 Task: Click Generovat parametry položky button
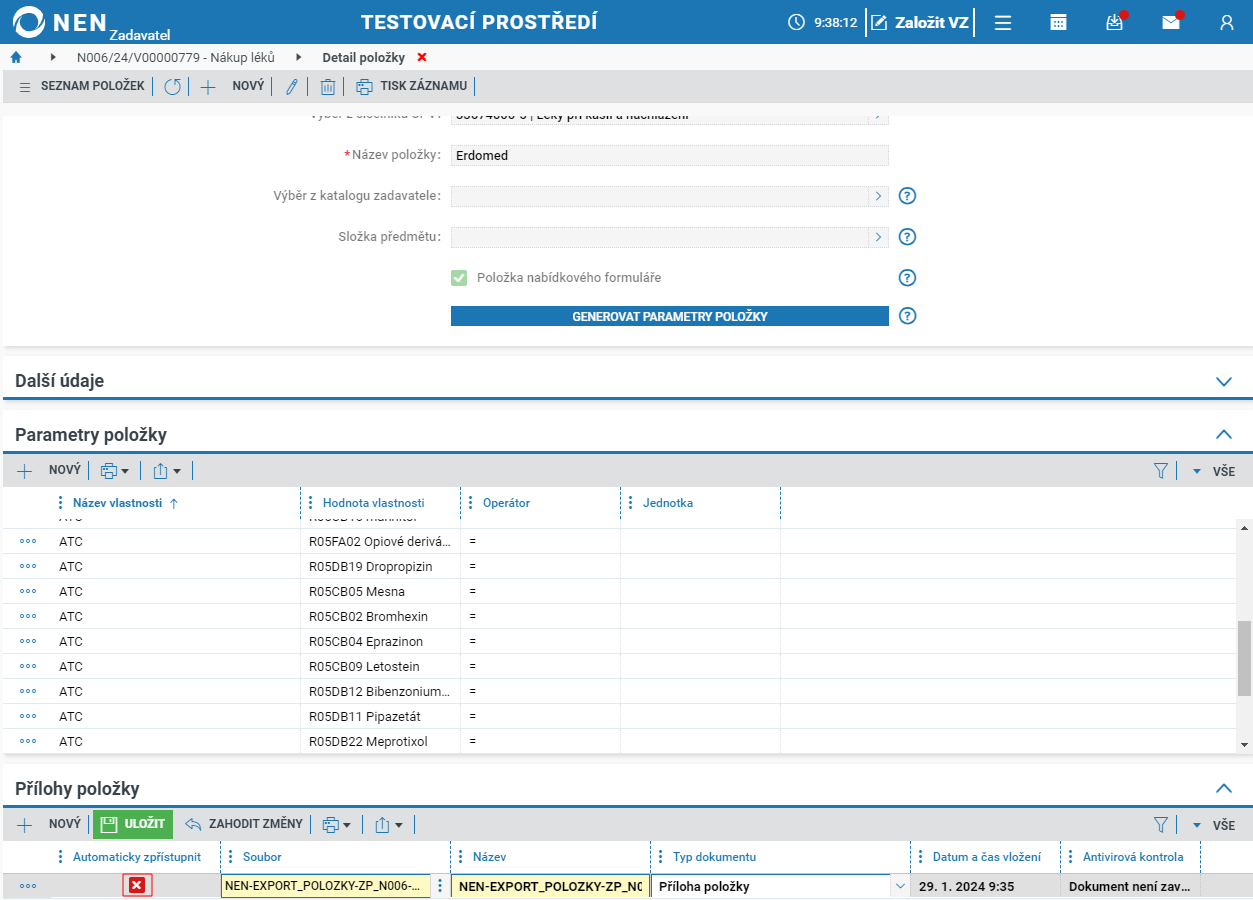point(670,316)
